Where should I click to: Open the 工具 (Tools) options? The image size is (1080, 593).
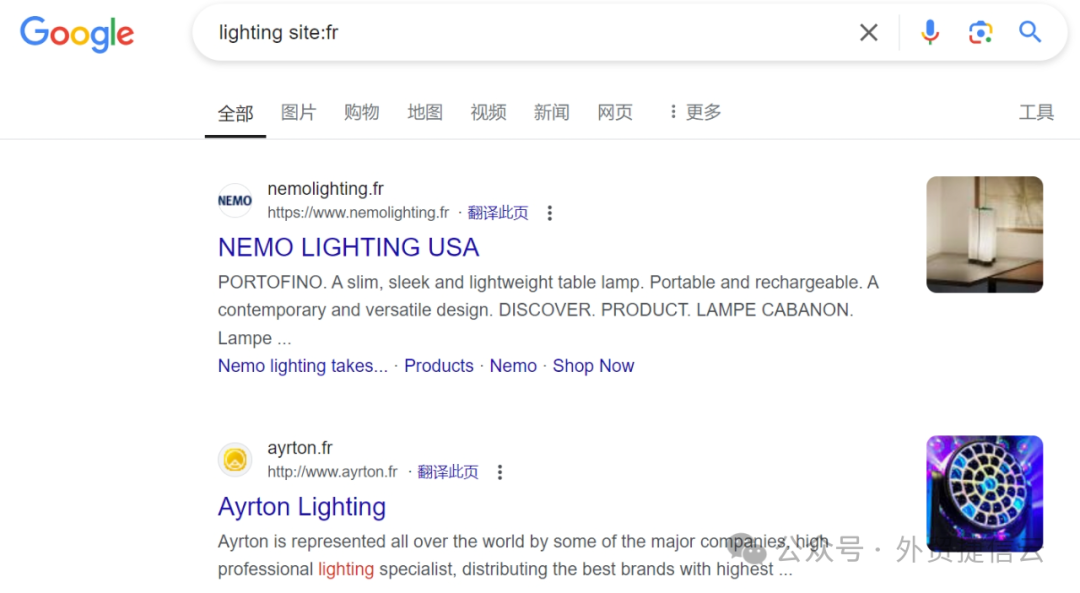[1036, 112]
